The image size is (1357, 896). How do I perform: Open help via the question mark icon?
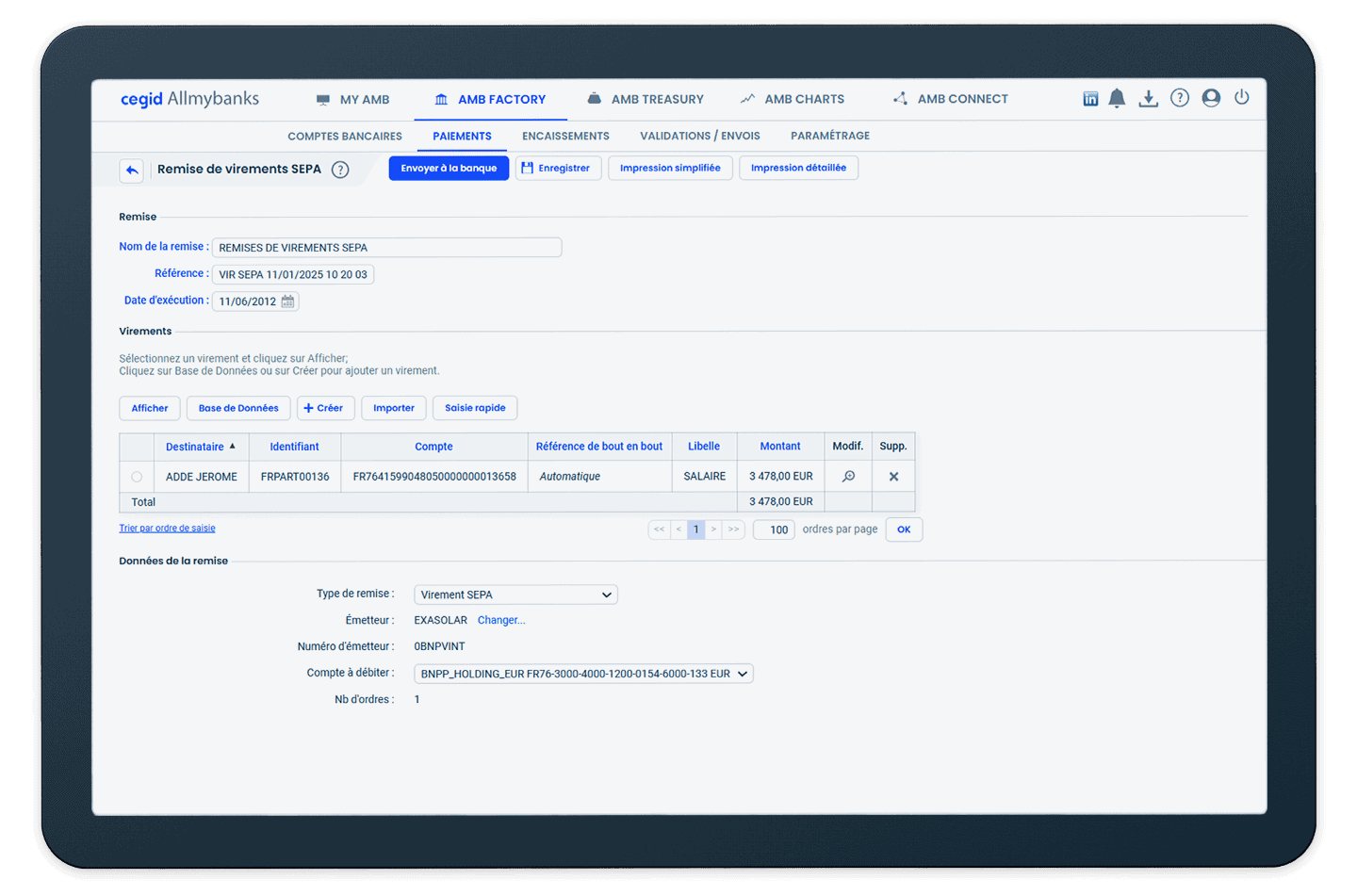coord(1180,97)
